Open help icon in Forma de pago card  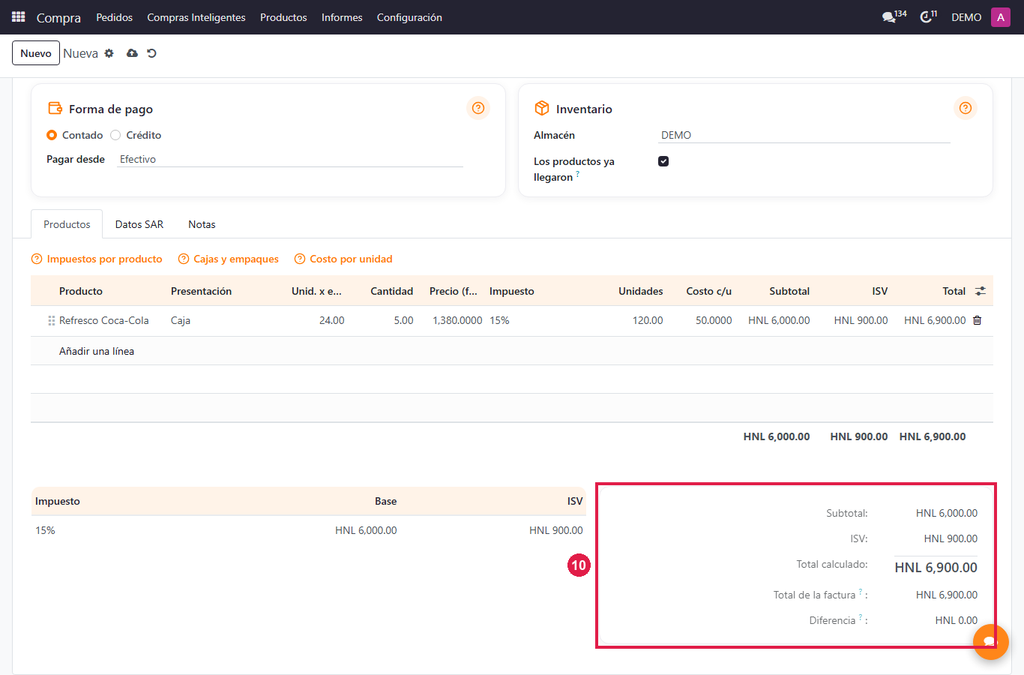[x=478, y=108]
